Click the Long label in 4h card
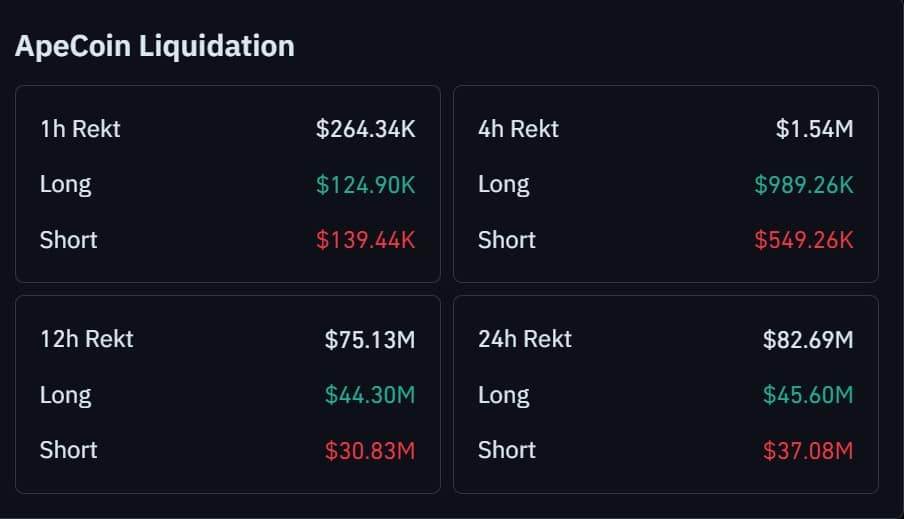904x519 pixels. coord(504,184)
